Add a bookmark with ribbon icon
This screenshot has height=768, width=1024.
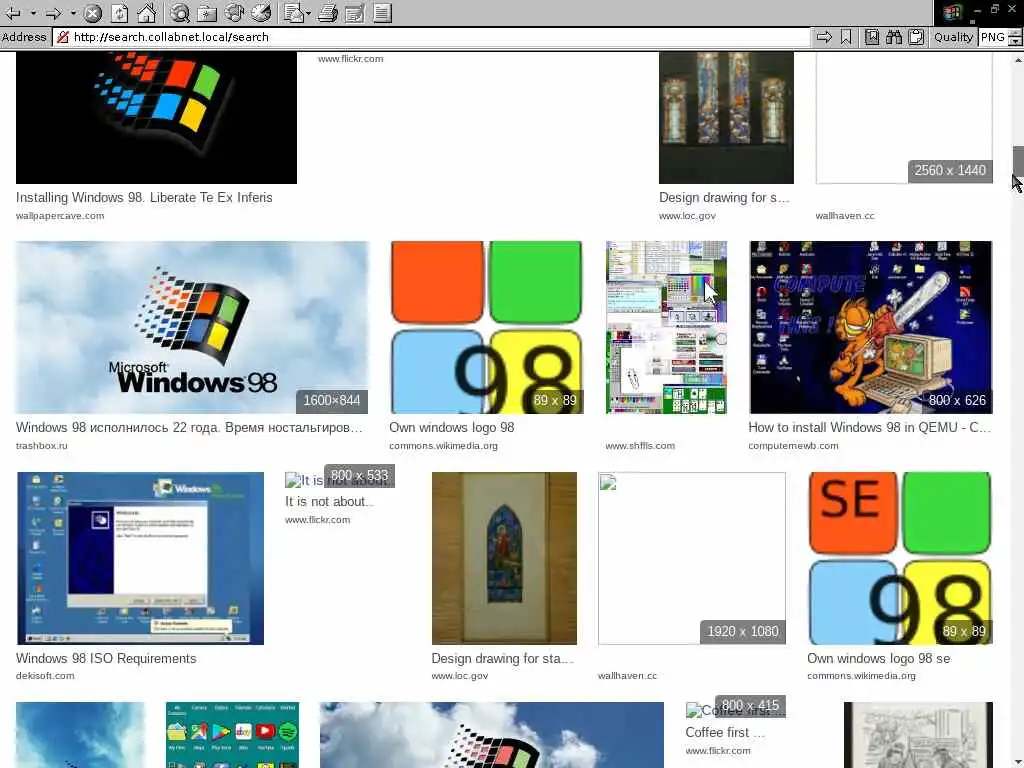tap(846, 37)
